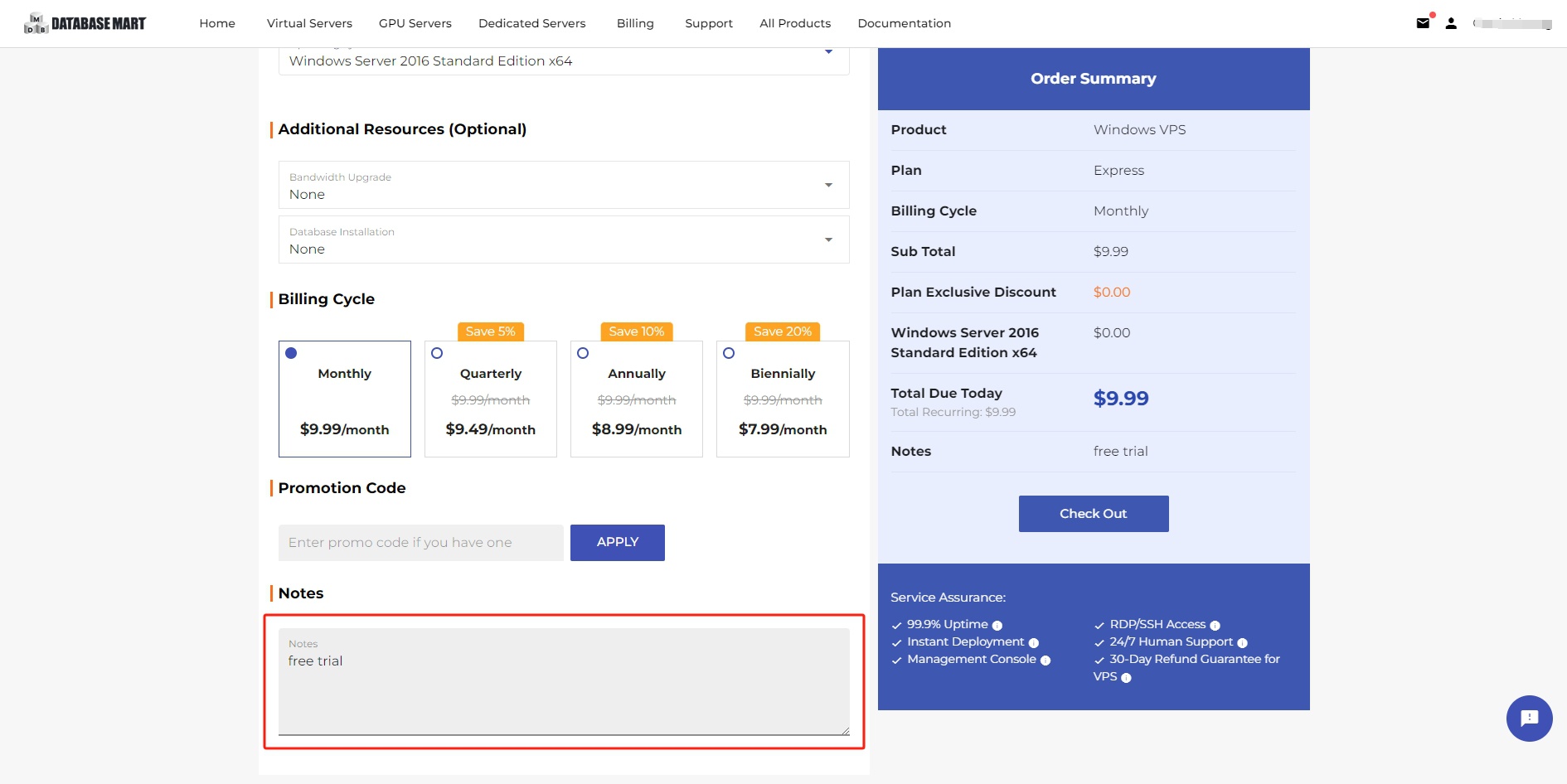Screen dimensions: 1567x784
Task: Go to the Billing menu
Action: pos(635,23)
